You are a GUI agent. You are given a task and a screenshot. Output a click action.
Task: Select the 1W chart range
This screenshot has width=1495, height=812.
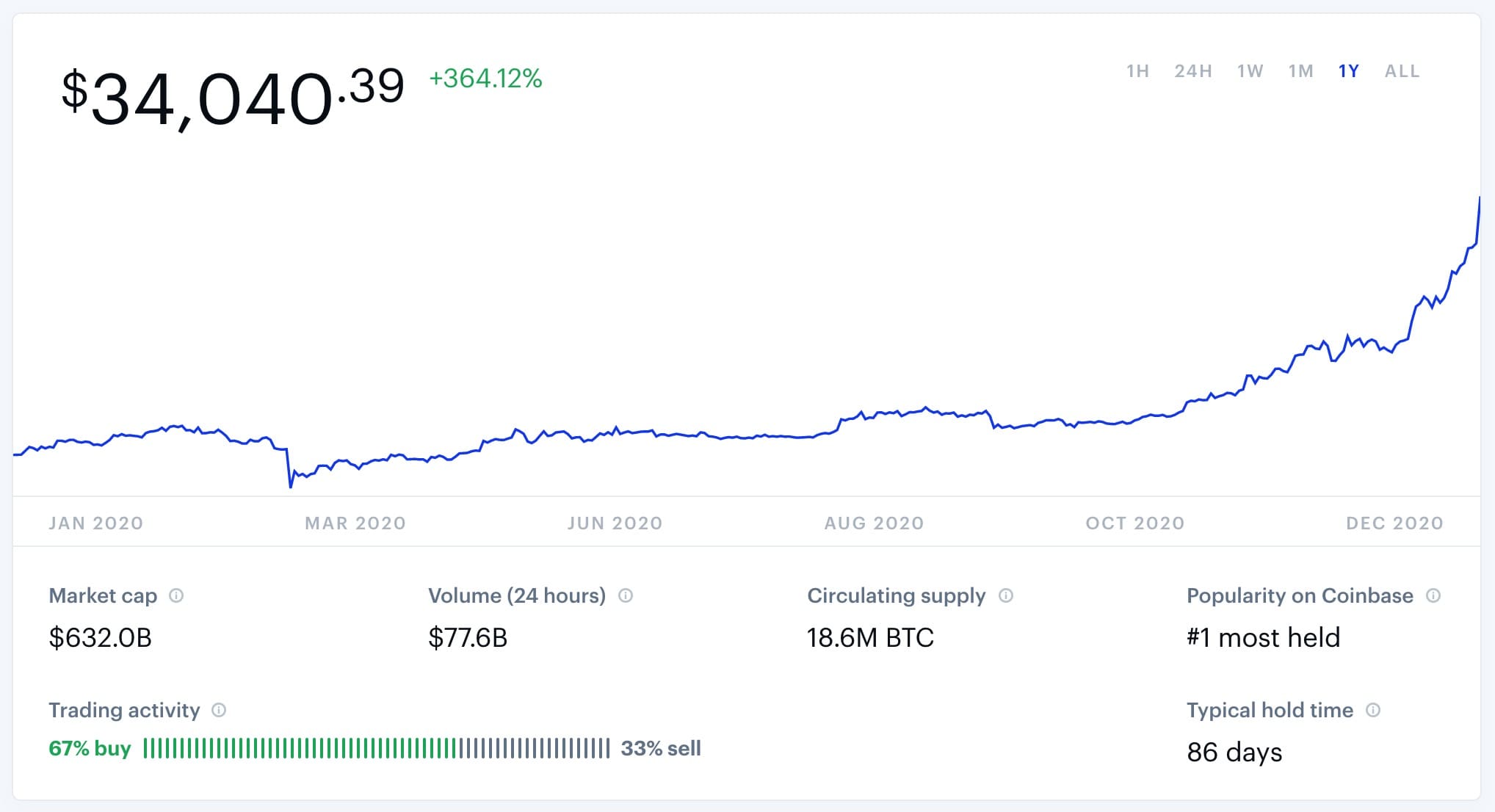pos(1249,70)
